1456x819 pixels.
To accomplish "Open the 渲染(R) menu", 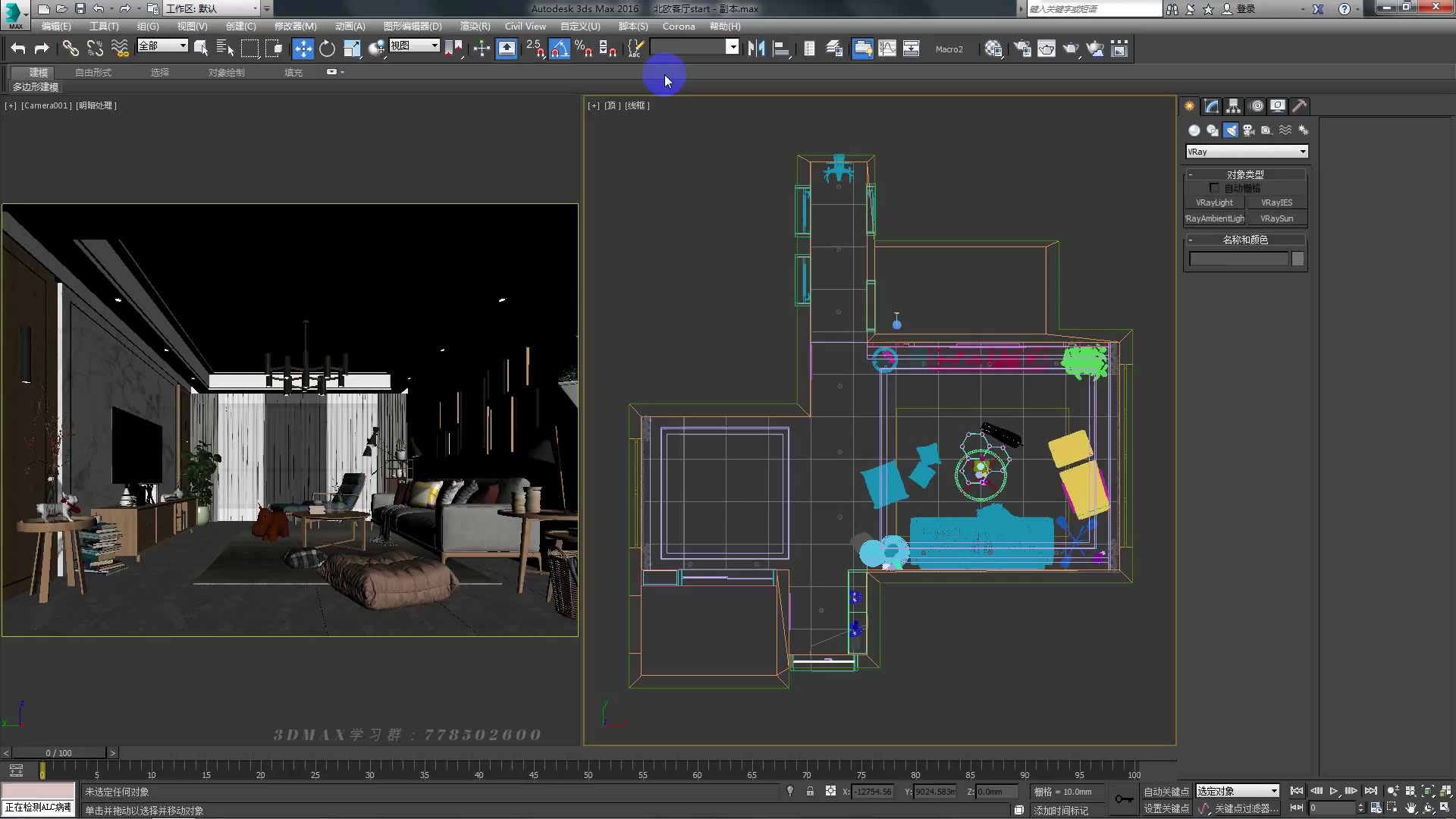I will tap(475, 27).
